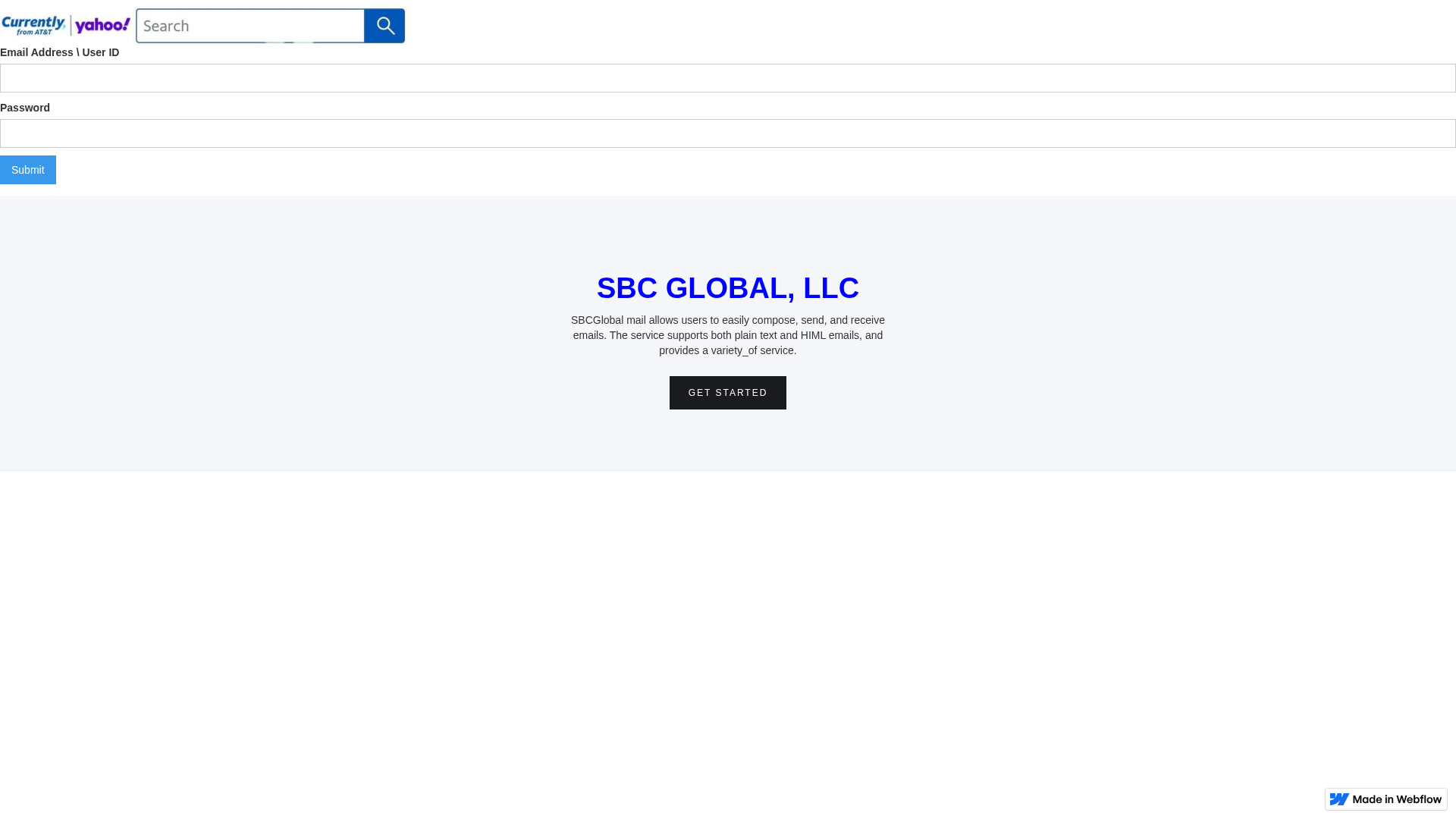Submit the login form

[28, 170]
